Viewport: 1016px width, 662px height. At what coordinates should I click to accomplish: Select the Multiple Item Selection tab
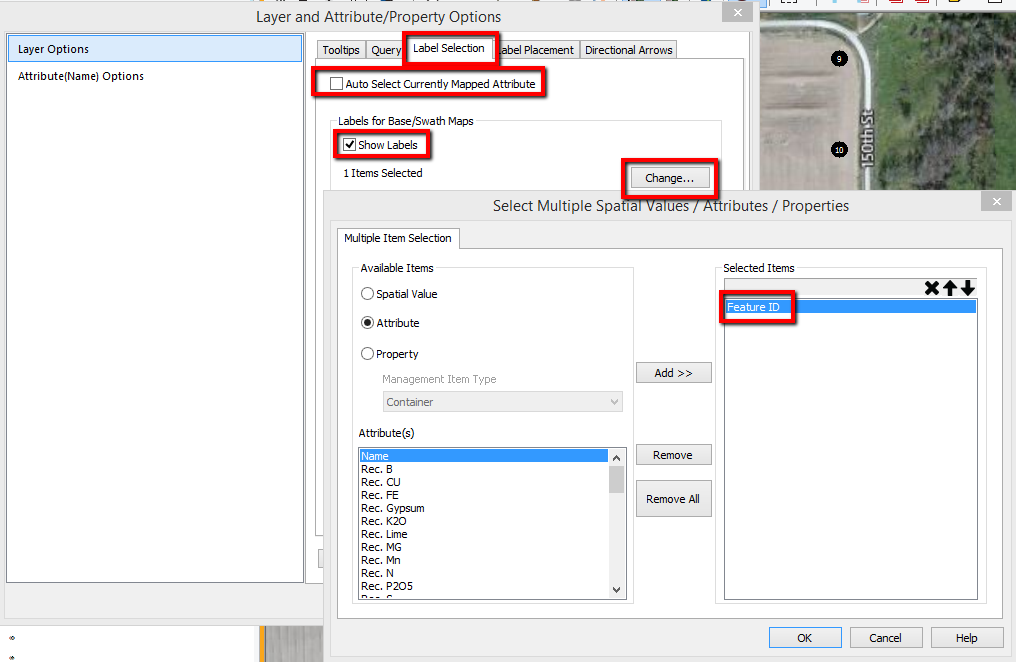click(398, 238)
